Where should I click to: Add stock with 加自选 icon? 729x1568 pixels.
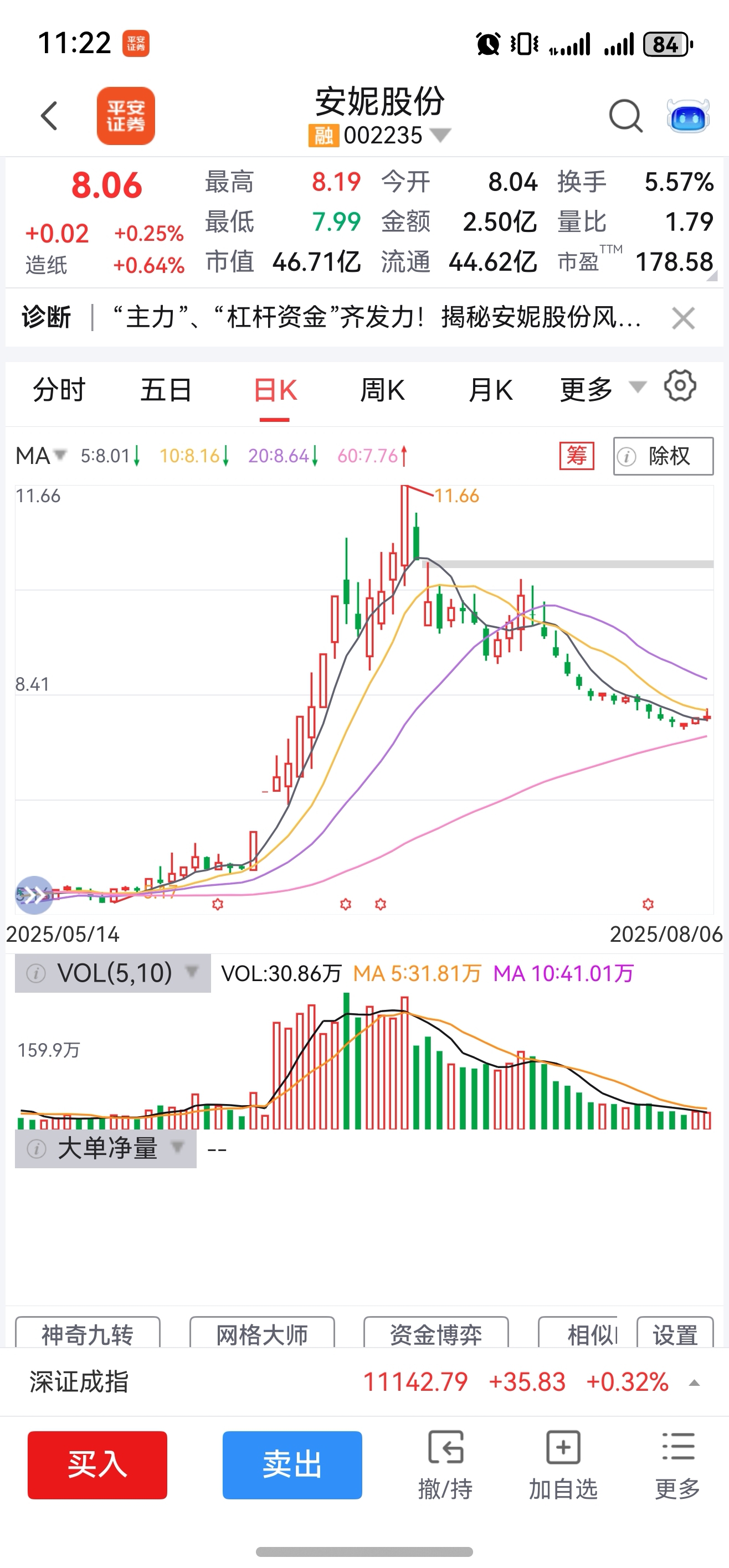point(563,1466)
